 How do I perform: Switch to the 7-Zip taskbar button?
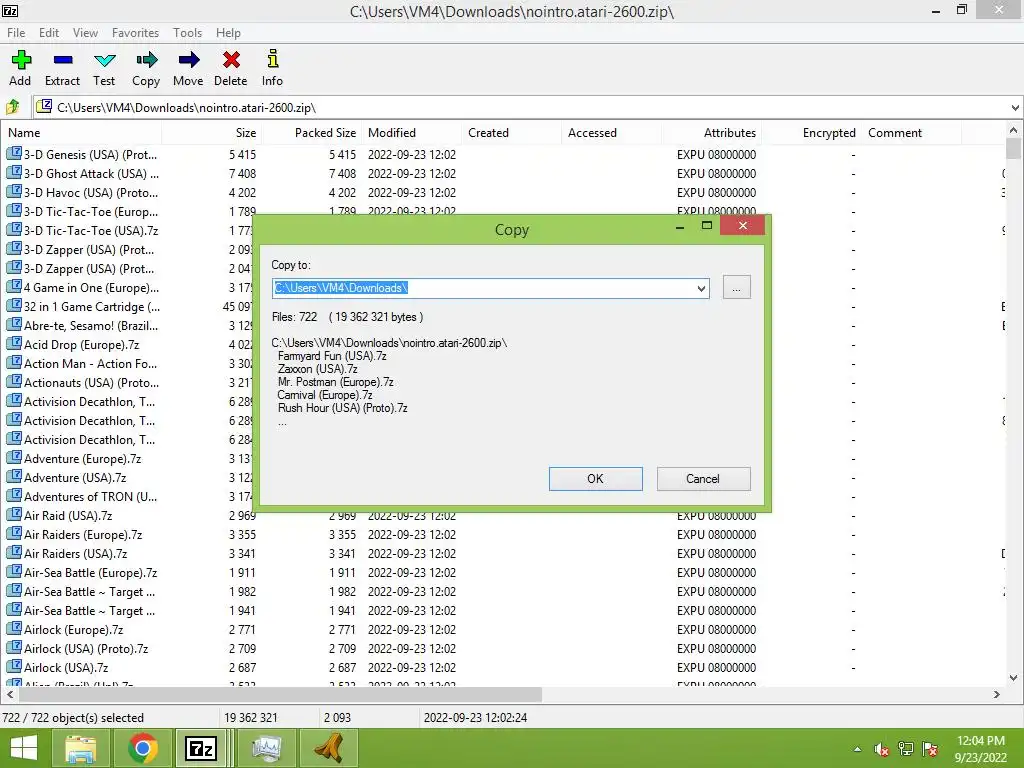pyautogui.click(x=201, y=748)
